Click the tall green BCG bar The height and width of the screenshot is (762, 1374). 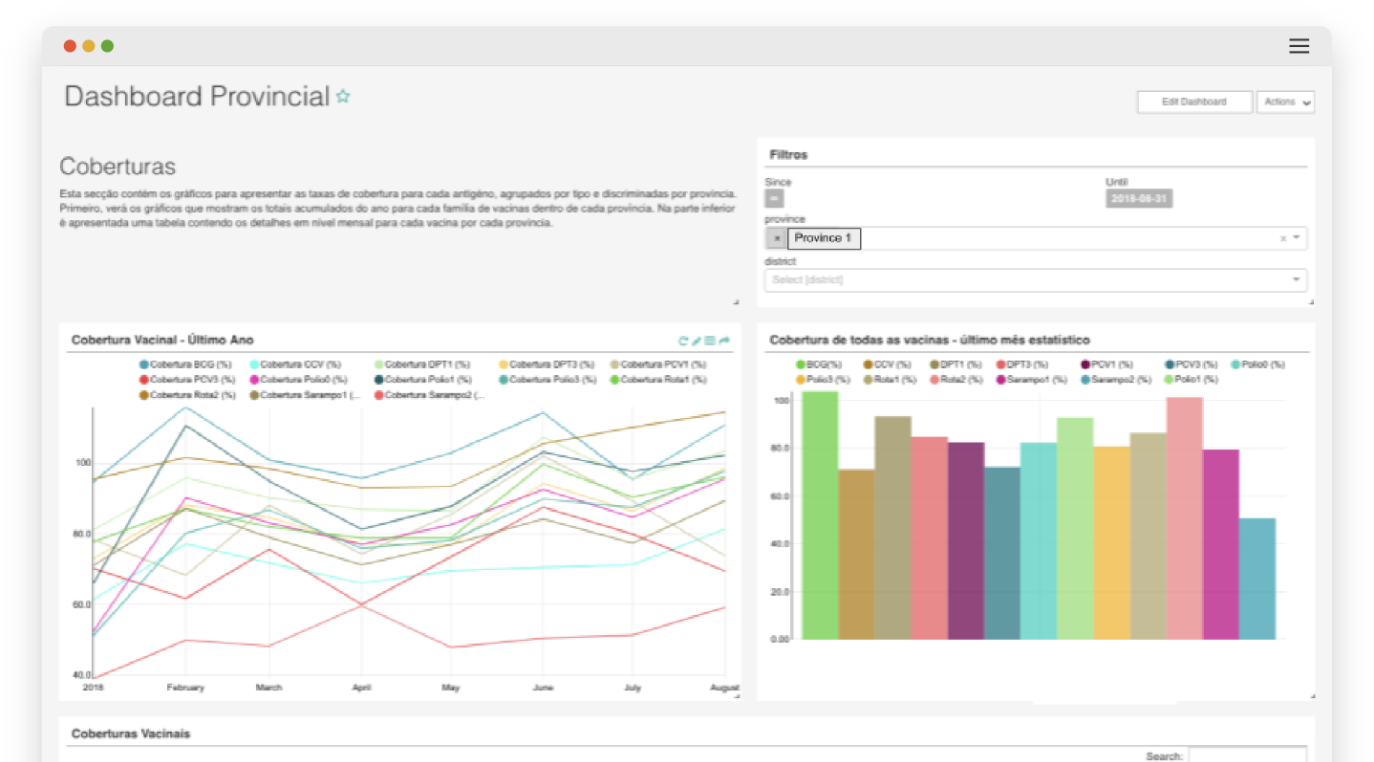tap(820, 515)
